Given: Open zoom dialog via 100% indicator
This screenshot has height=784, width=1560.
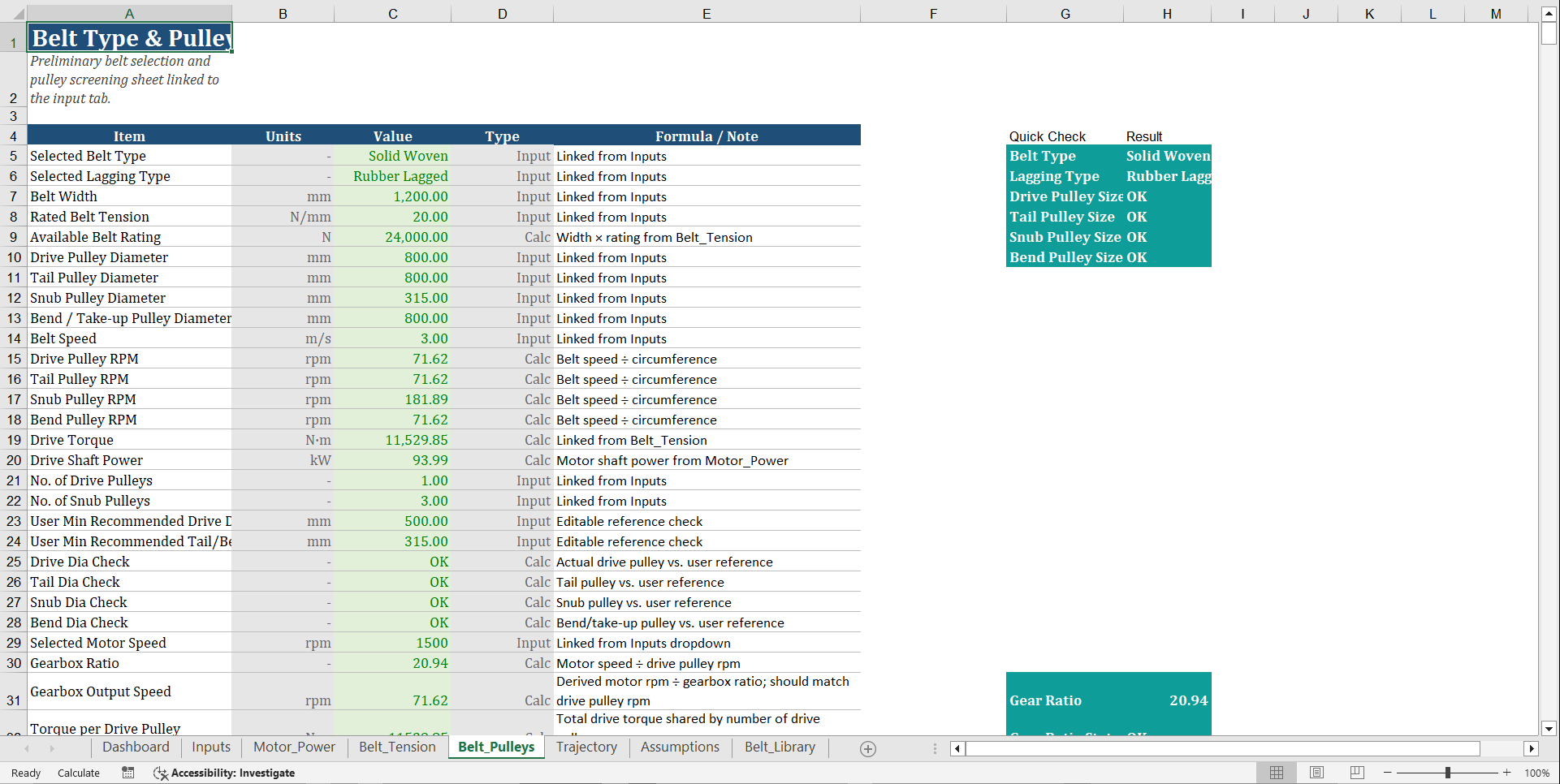Looking at the screenshot, I should (x=1537, y=773).
